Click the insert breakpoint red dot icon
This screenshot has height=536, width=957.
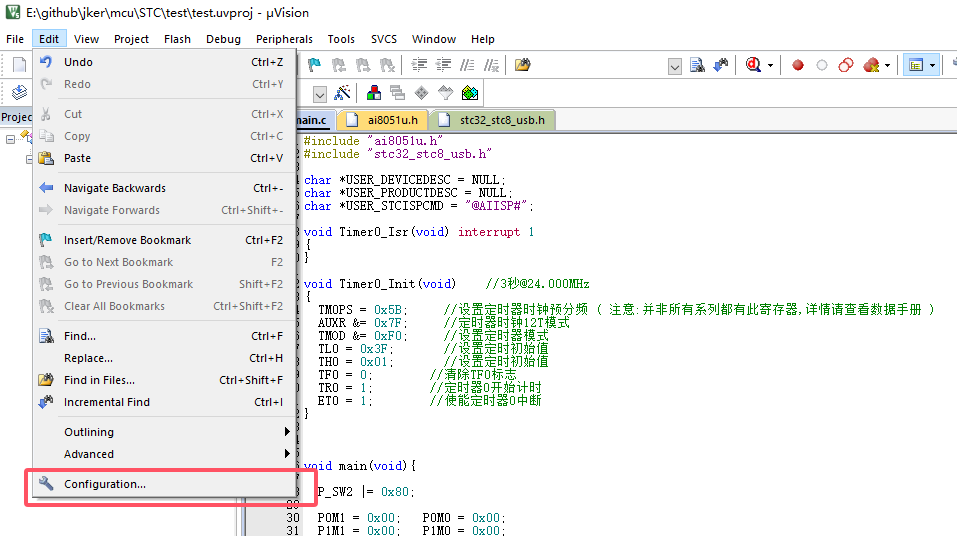pyautogui.click(x=798, y=65)
